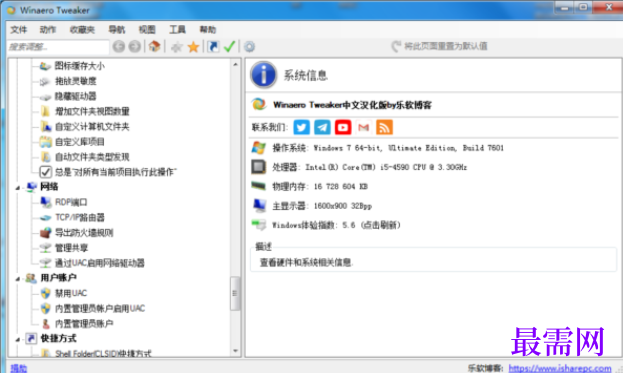Collapse the 网络 tree category
The width and height of the screenshot is (623, 373).
17,187
